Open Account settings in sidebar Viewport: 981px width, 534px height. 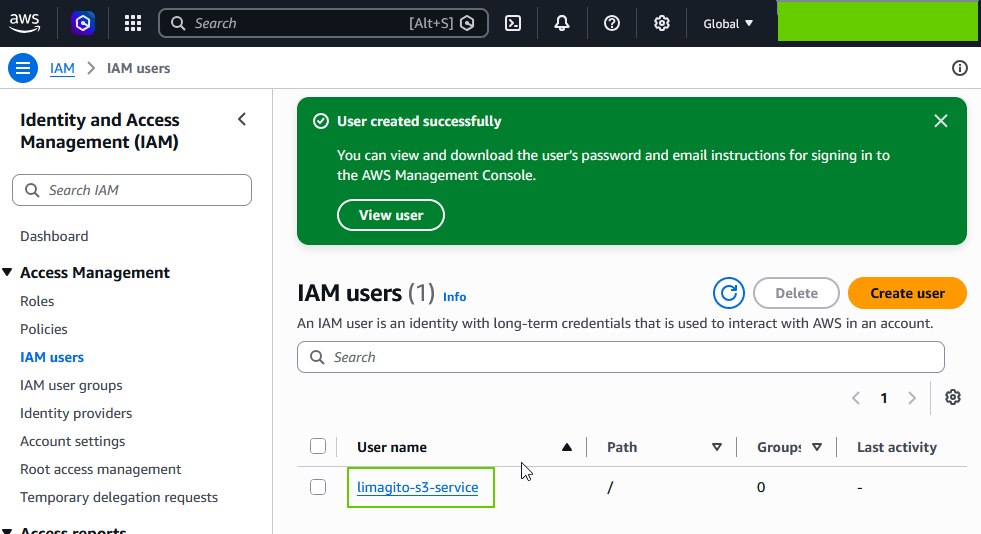pos(73,441)
